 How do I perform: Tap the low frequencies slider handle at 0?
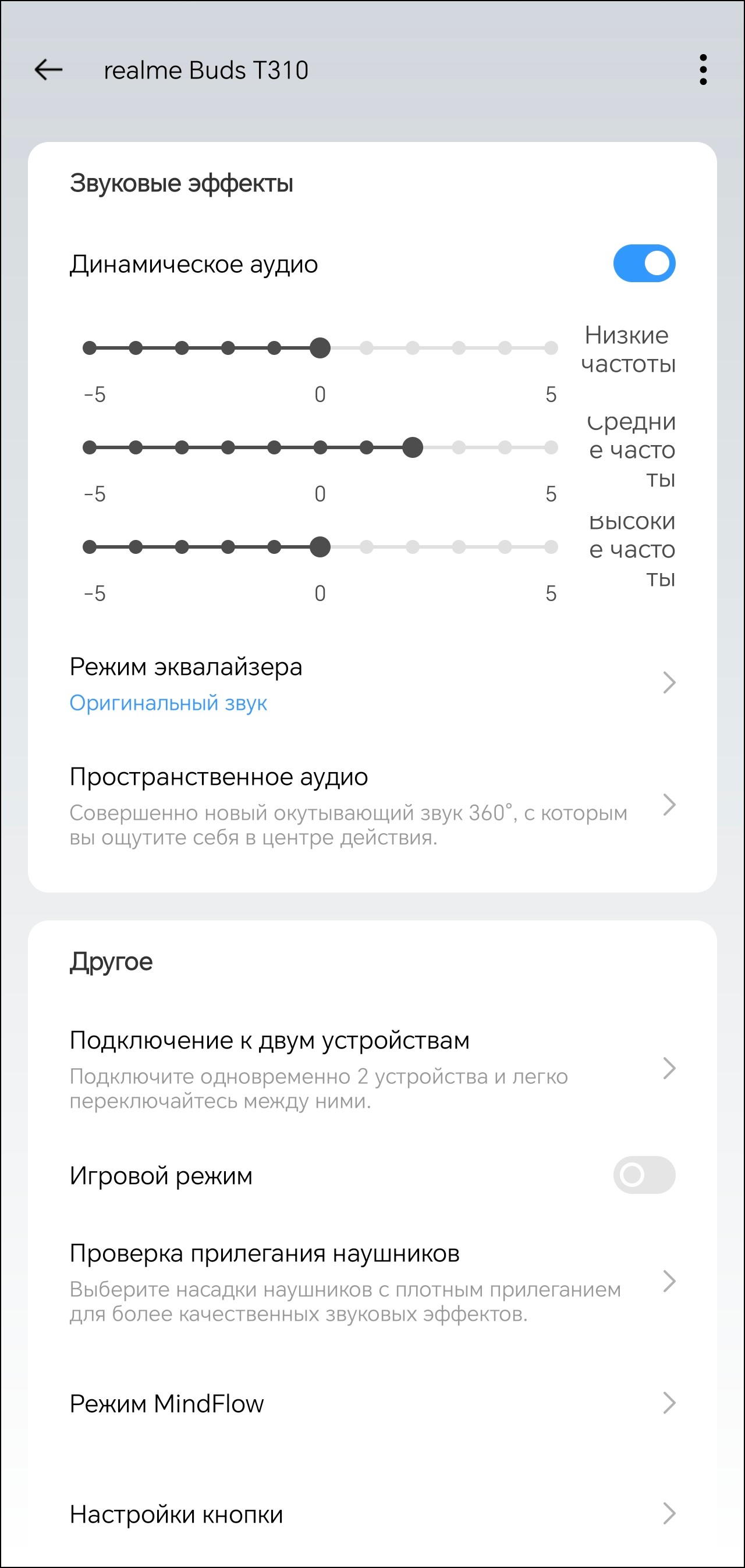pyautogui.click(x=320, y=348)
